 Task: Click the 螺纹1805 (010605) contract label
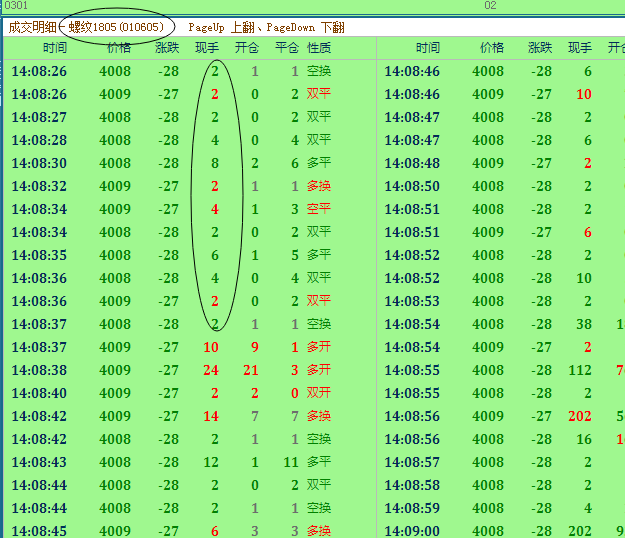(x=117, y=27)
